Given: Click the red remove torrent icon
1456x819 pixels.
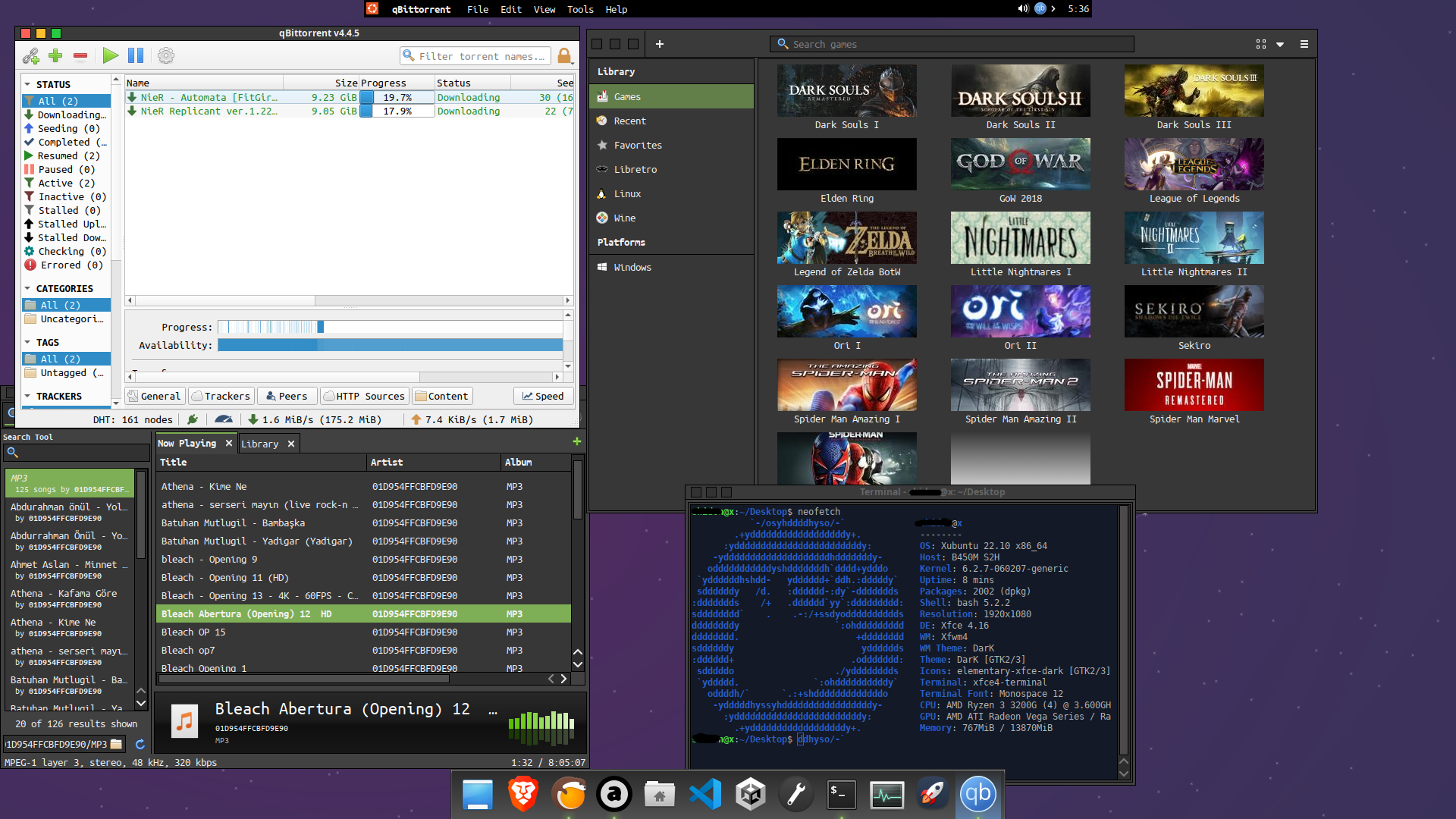Looking at the screenshot, I should (80, 55).
